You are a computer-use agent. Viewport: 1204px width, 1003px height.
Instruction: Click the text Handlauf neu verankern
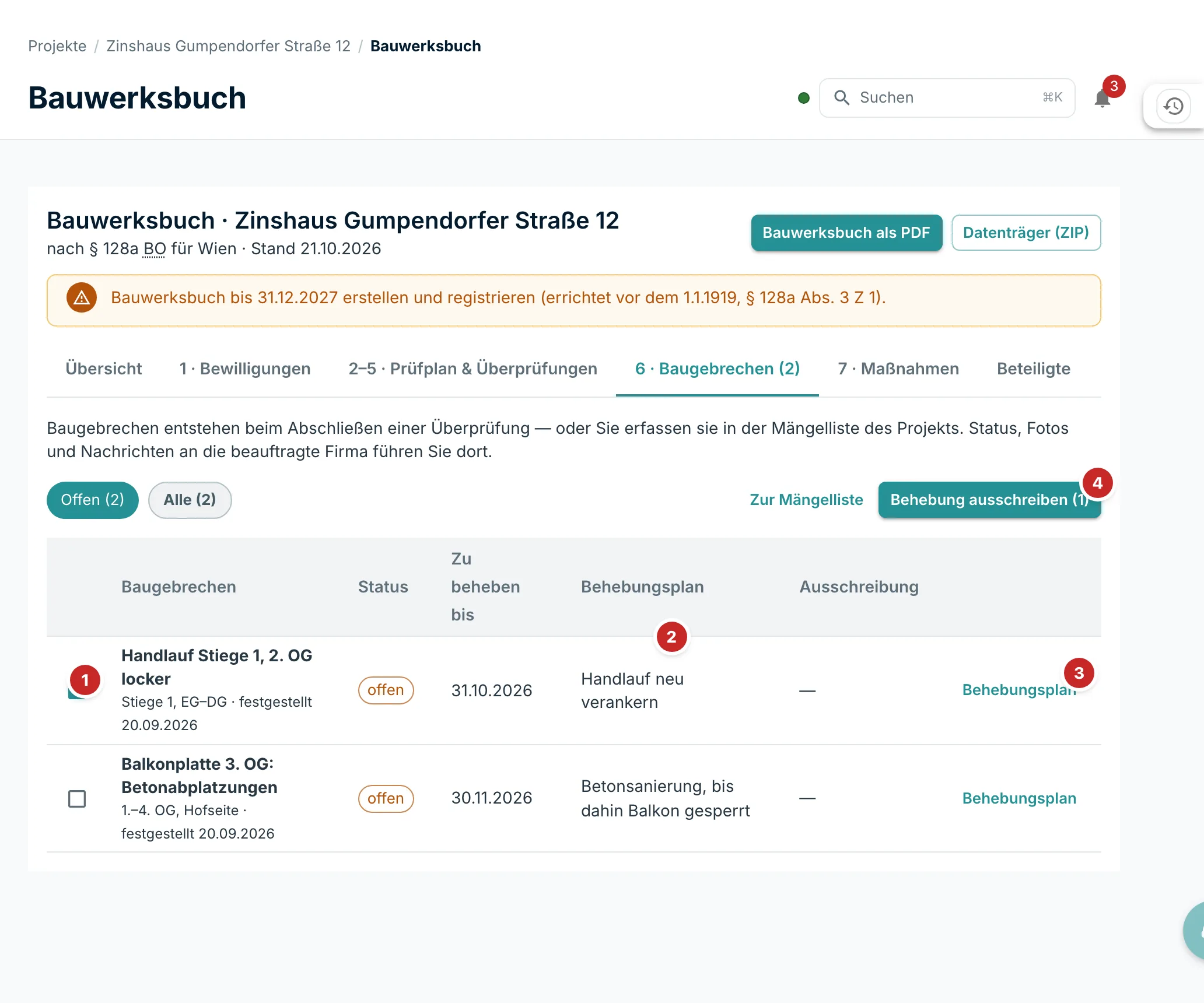632,690
